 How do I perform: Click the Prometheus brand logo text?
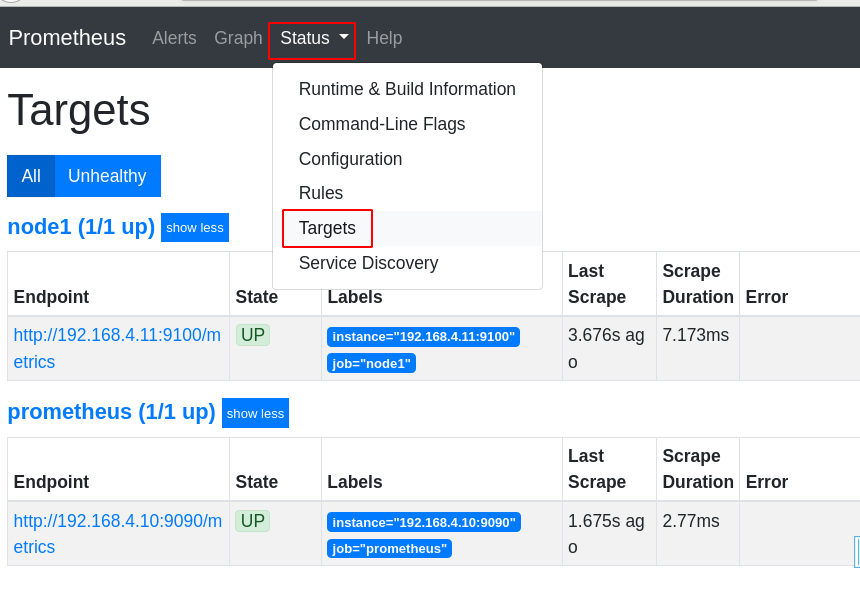pyautogui.click(x=67, y=38)
